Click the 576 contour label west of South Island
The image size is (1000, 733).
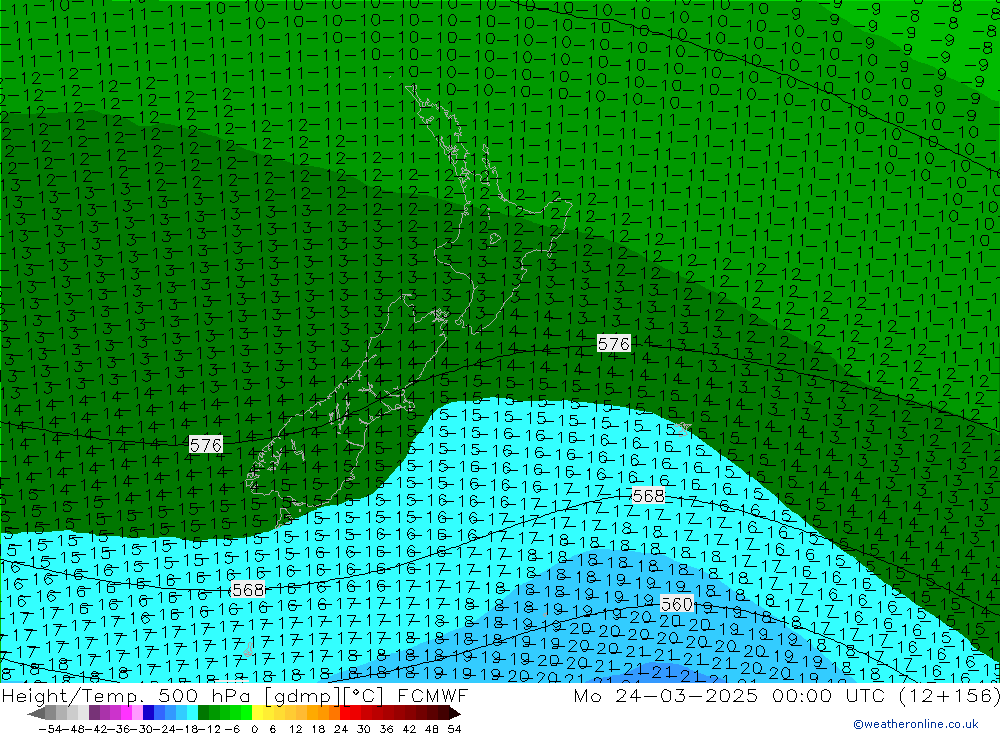[205, 445]
